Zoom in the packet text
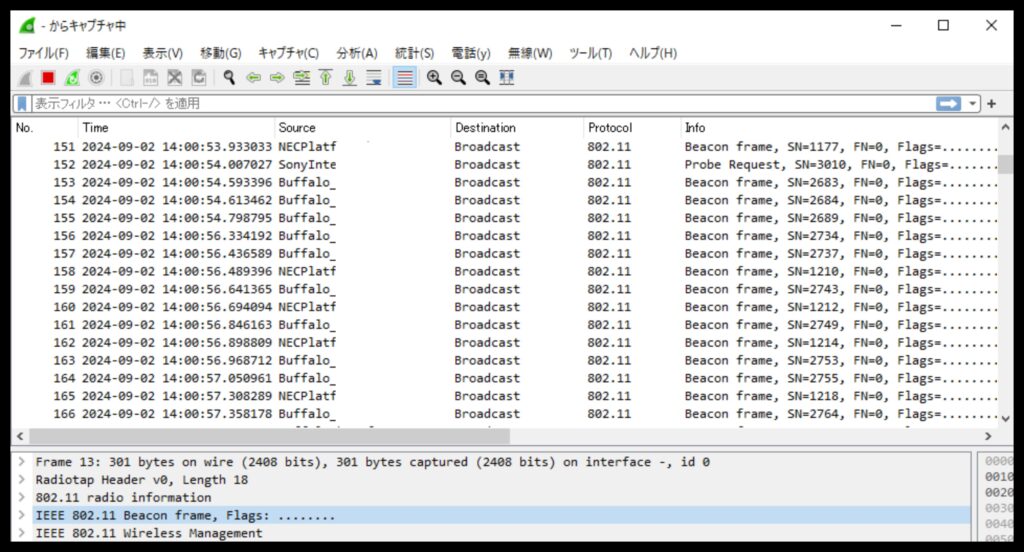Screen dimensions: 1024x552 pyautogui.click(x=434, y=78)
